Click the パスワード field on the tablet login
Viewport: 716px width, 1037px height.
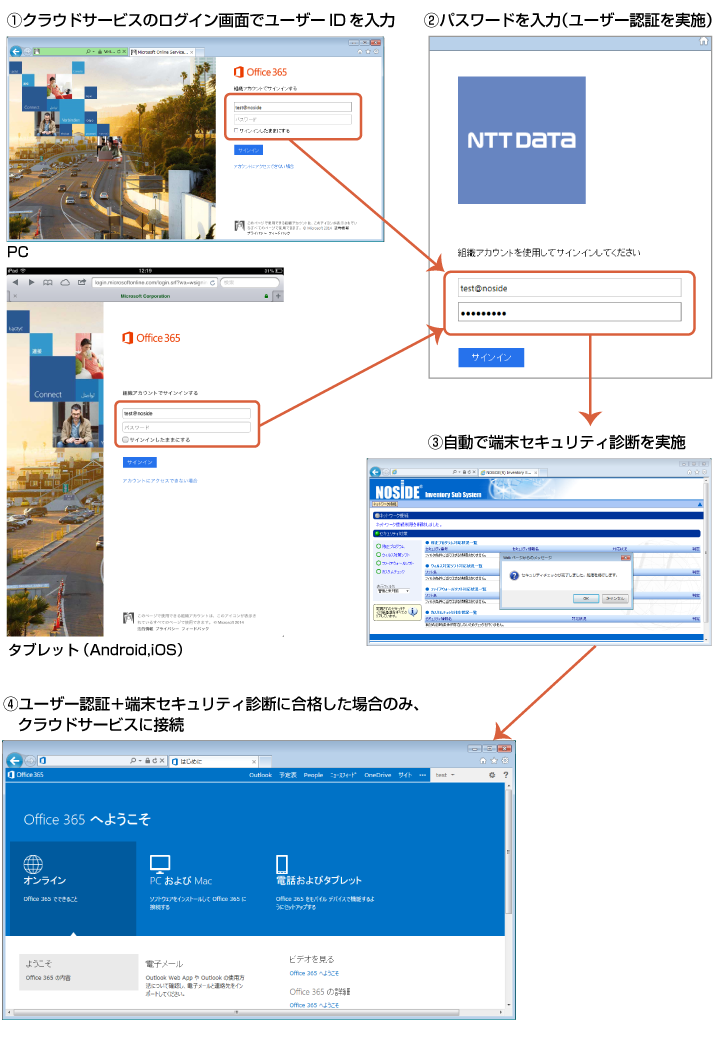[x=186, y=427]
